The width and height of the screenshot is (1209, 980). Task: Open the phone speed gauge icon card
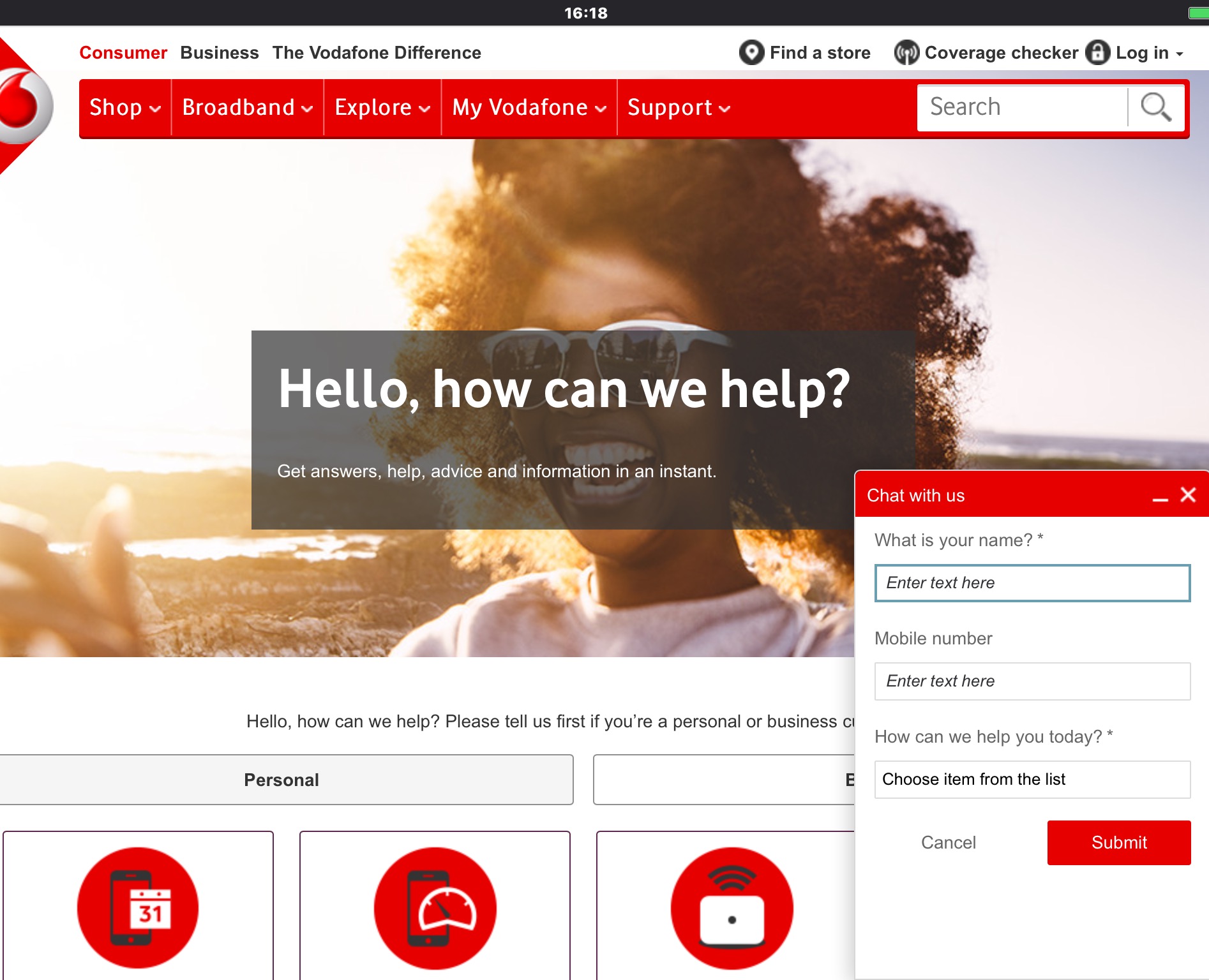point(435,905)
